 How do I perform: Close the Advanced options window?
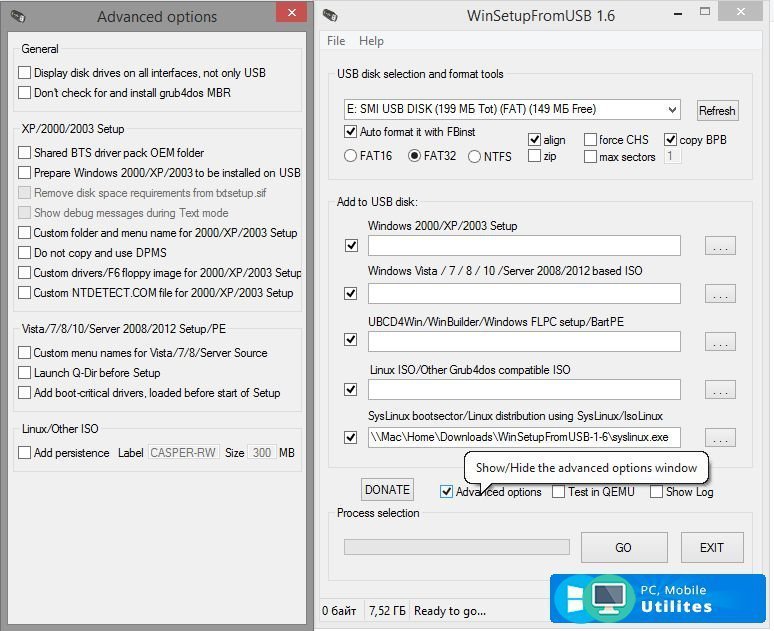click(x=292, y=12)
